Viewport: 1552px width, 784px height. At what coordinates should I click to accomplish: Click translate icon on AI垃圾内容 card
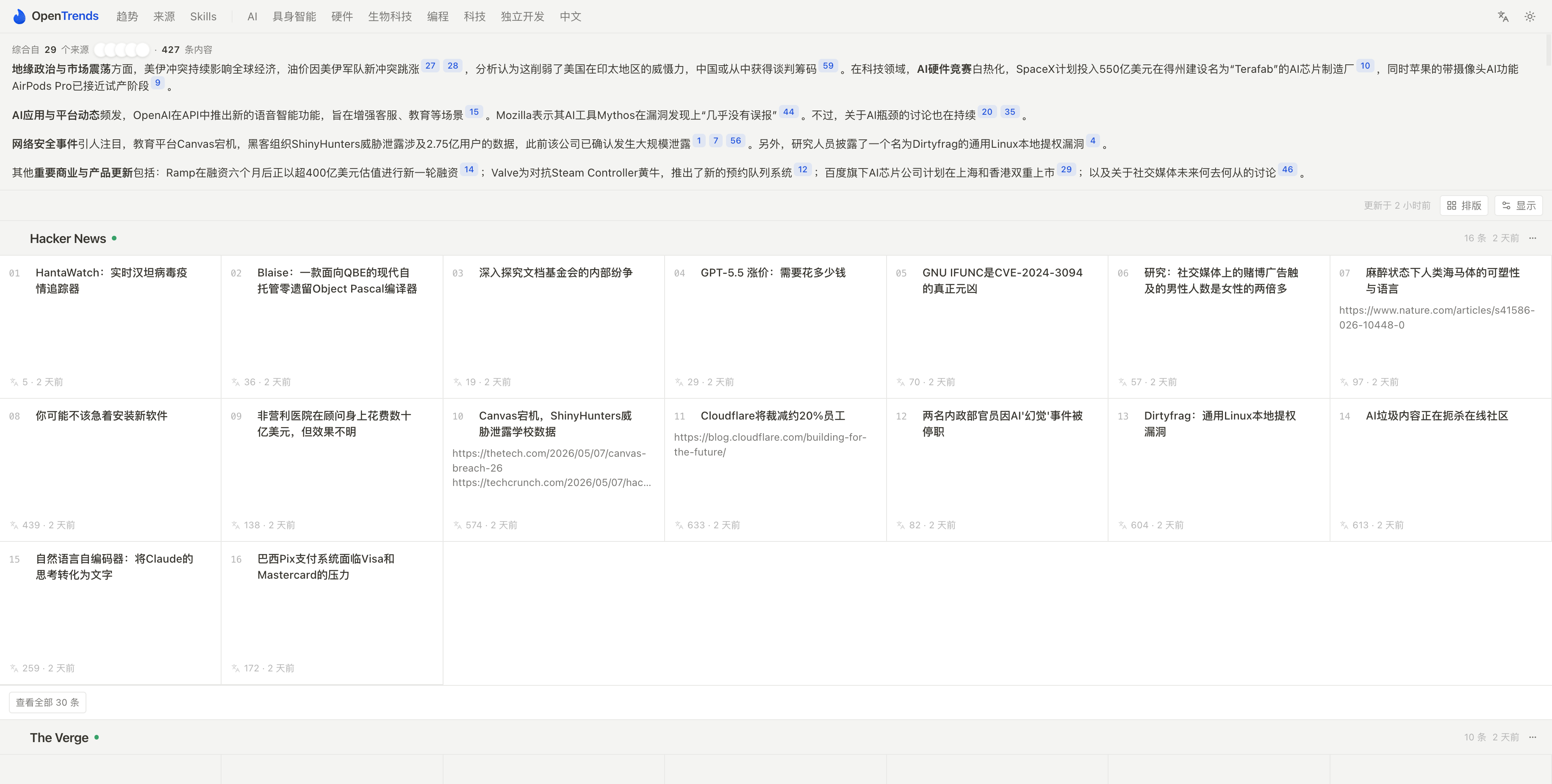point(1344,525)
